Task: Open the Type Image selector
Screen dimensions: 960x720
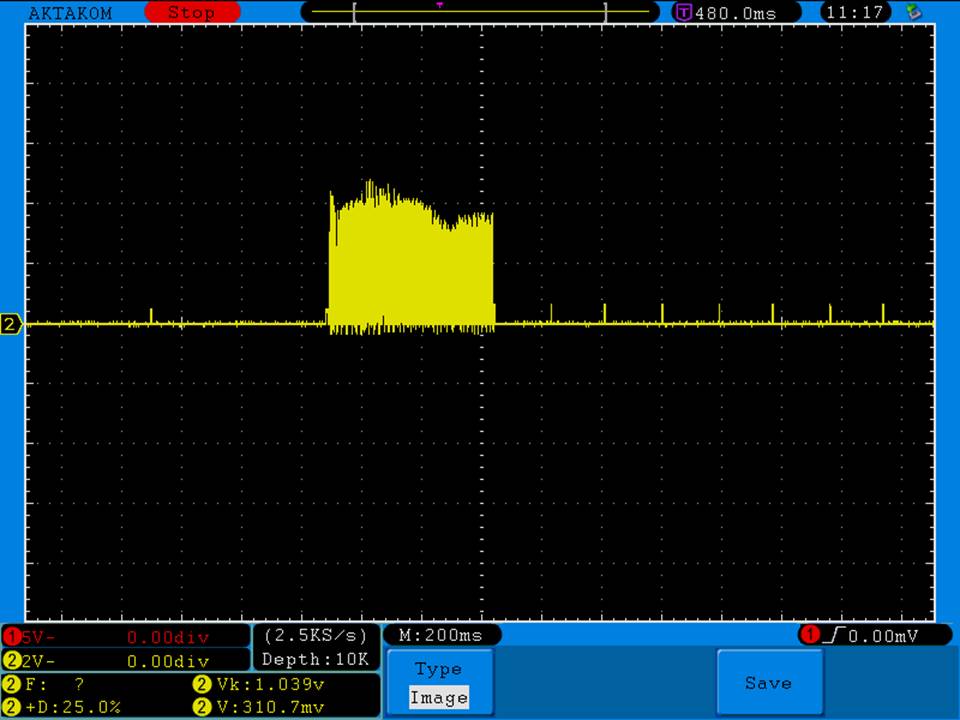Action: coord(439,682)
